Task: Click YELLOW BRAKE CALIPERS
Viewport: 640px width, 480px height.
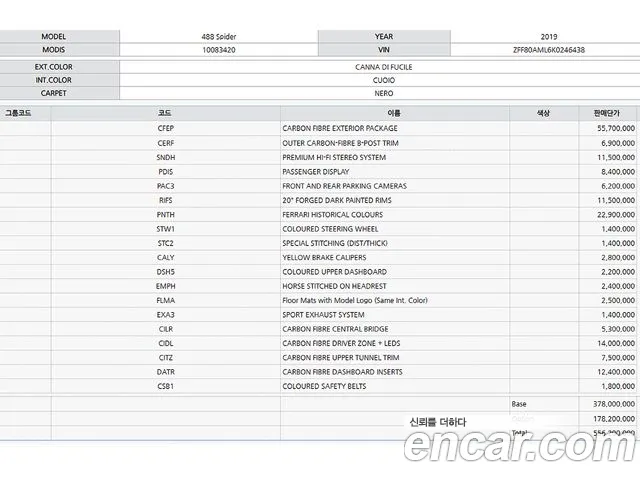Action: tap(324, 258)
